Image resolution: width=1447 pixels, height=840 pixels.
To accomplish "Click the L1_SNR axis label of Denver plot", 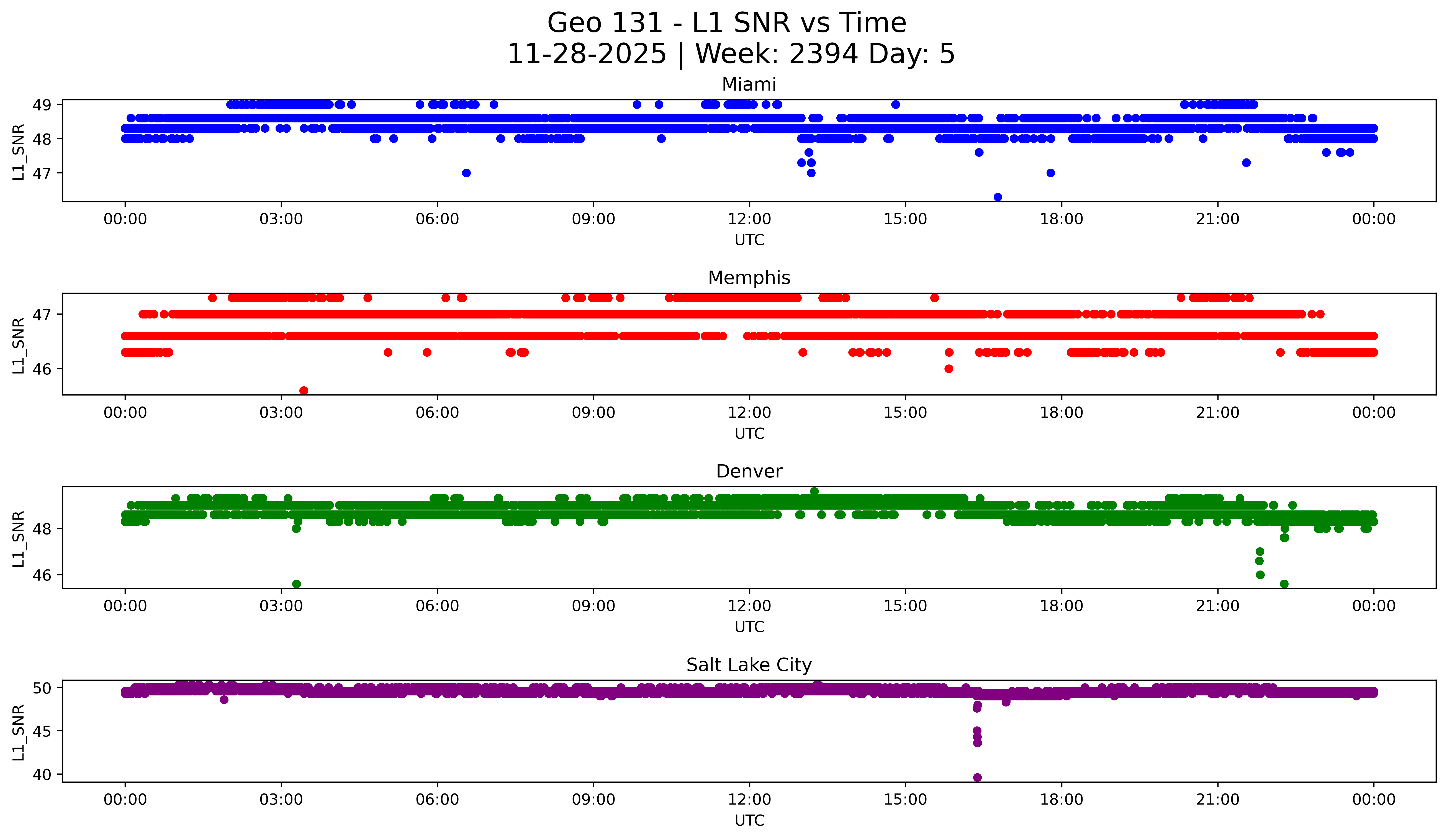I will tap(18, 539).
